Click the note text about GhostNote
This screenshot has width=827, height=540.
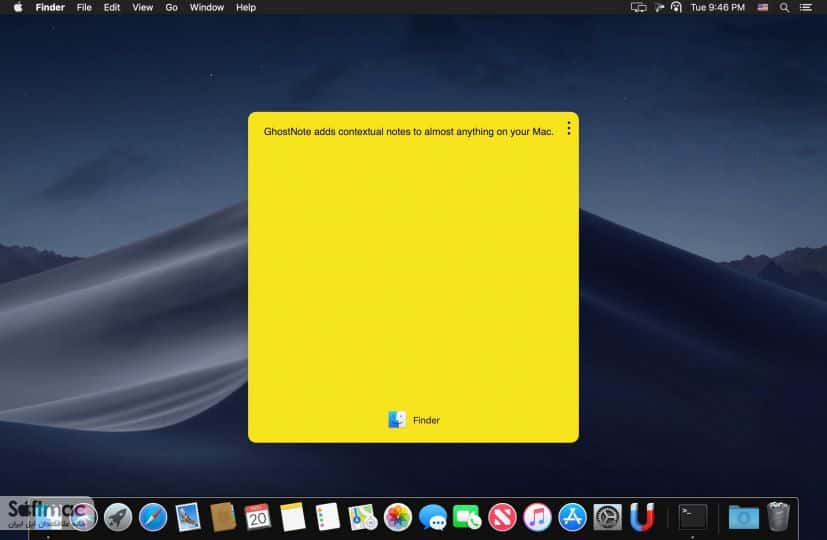(x=408, y=131)
